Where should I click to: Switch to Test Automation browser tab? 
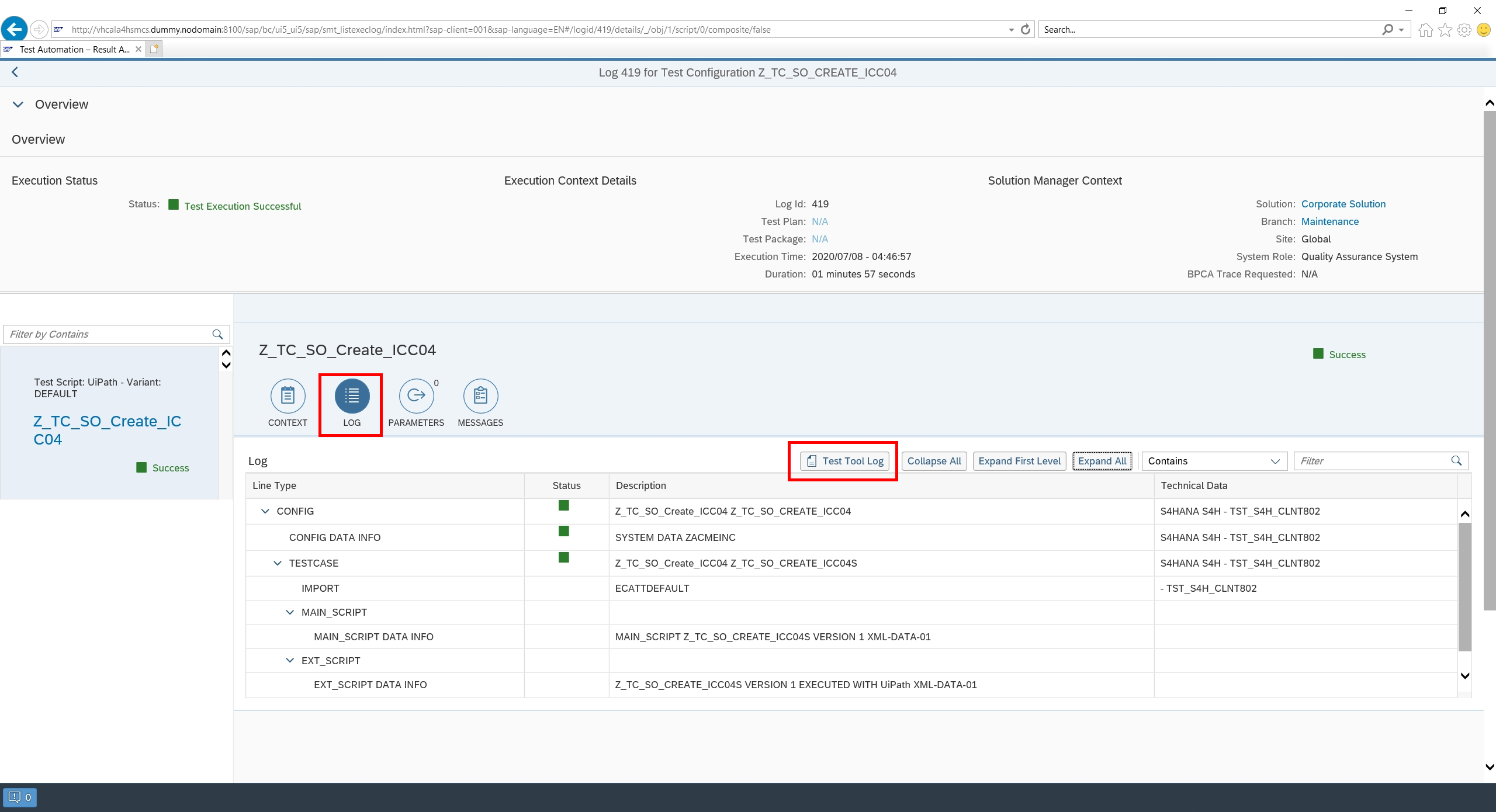(74, 50)
